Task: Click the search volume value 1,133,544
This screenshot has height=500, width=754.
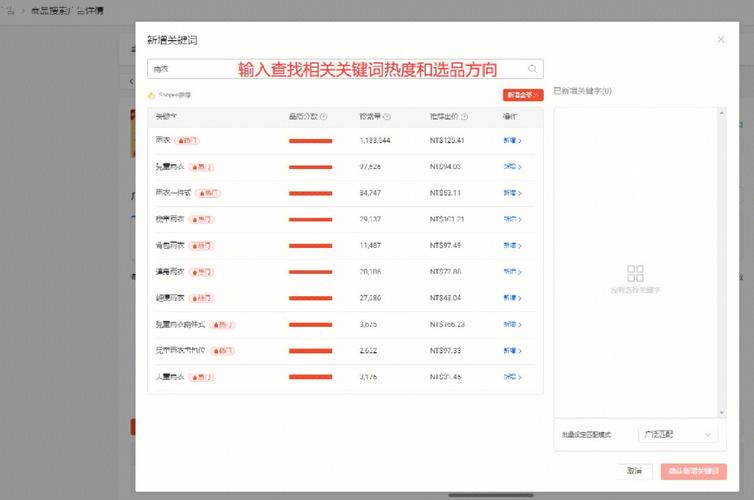Action: pos(375,140)
